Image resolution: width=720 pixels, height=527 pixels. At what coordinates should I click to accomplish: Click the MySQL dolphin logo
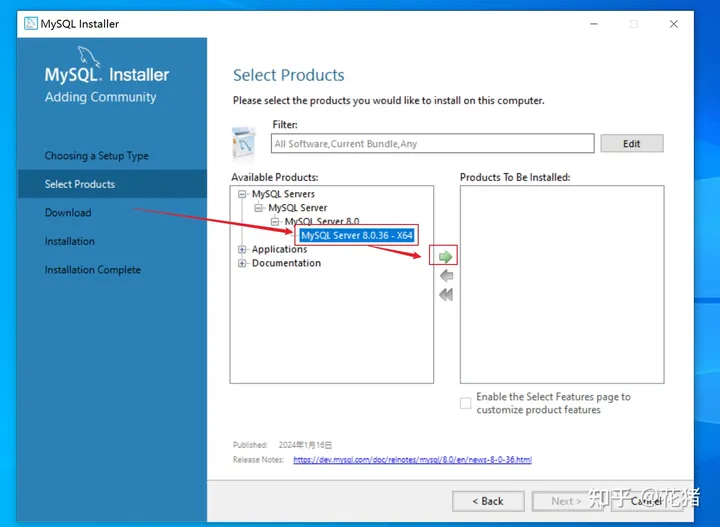pyautogui.click(x=89, y=56)
